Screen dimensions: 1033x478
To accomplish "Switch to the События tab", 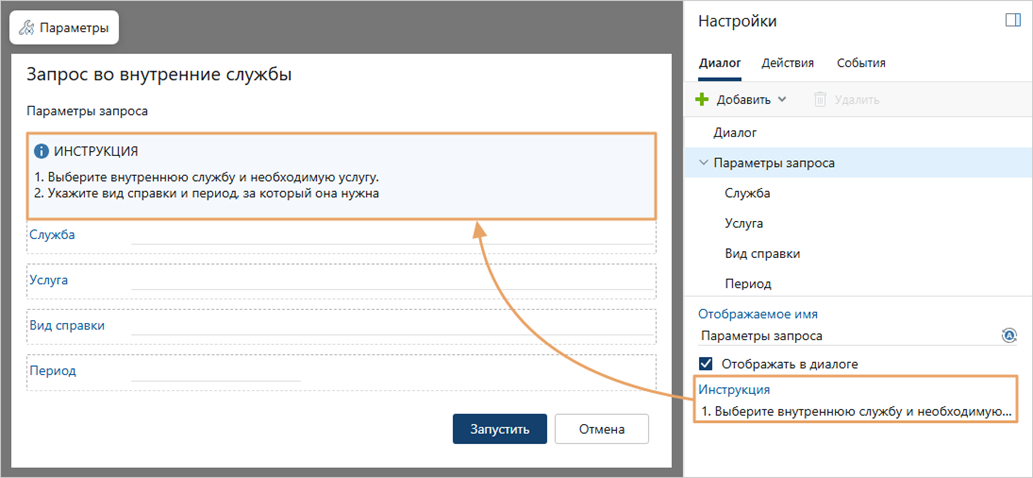I will 861,63.
